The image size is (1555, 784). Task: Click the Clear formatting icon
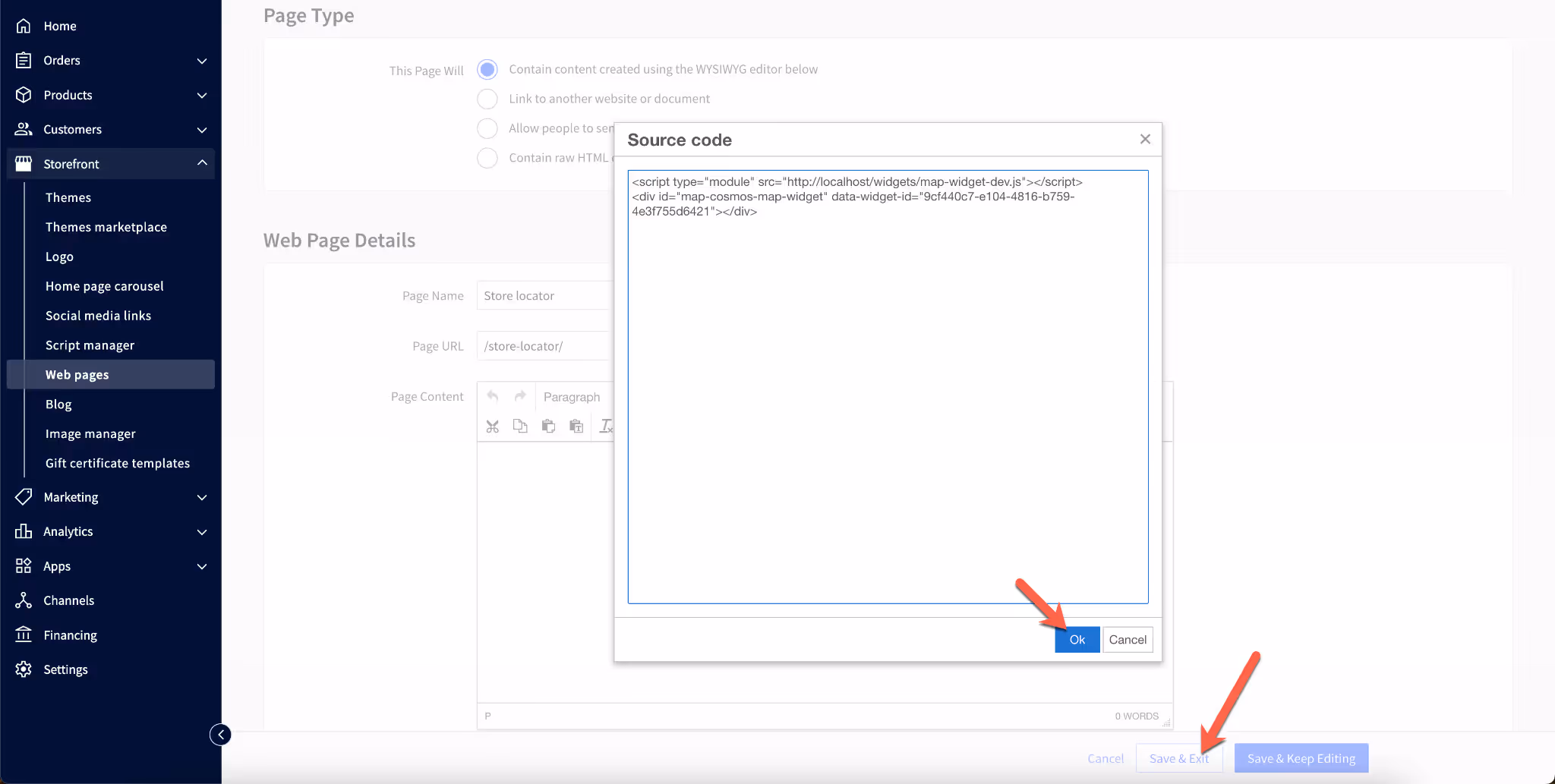(x=605, y=427)
